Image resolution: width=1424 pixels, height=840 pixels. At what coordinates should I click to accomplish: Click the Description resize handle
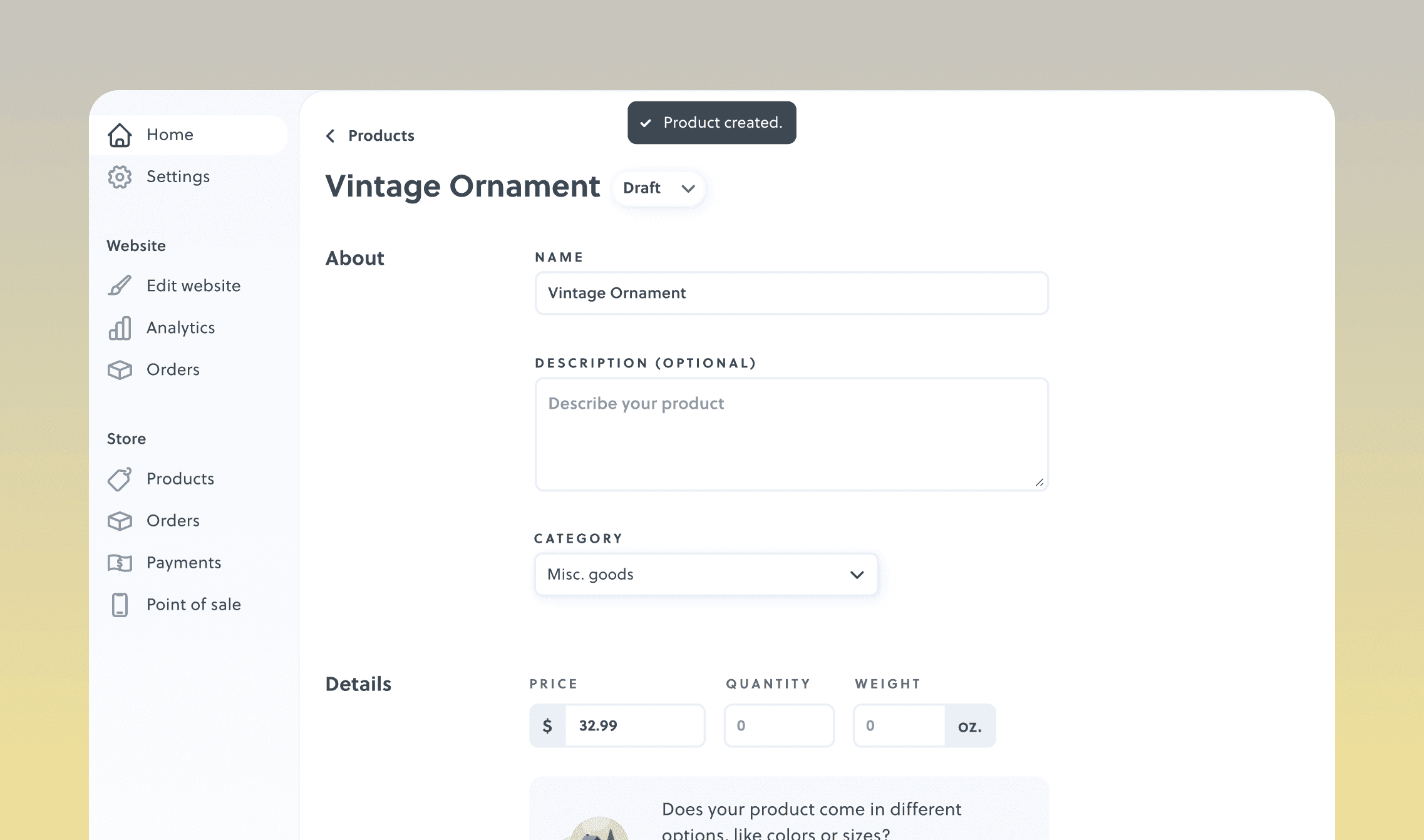(1040, 482)
